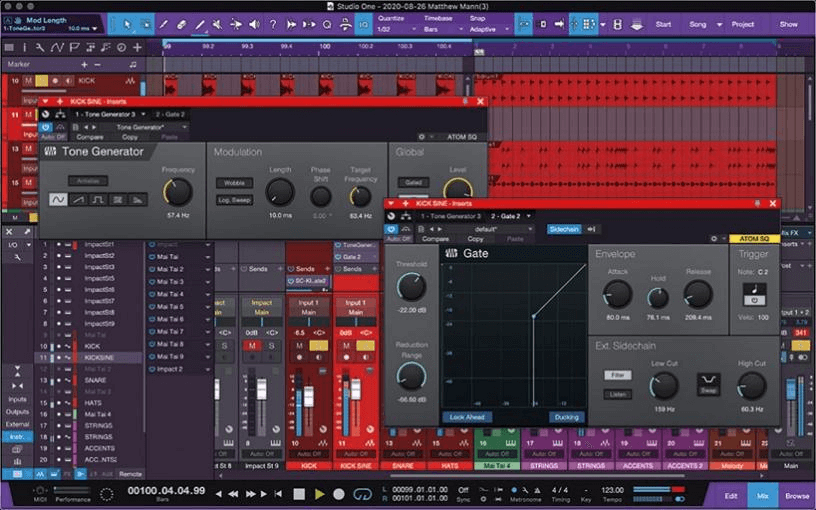Image resolution: width=816 pixels, height=510 pixels.
Task: Select the Paint (pencil) tool
Action: click(200, 24)
